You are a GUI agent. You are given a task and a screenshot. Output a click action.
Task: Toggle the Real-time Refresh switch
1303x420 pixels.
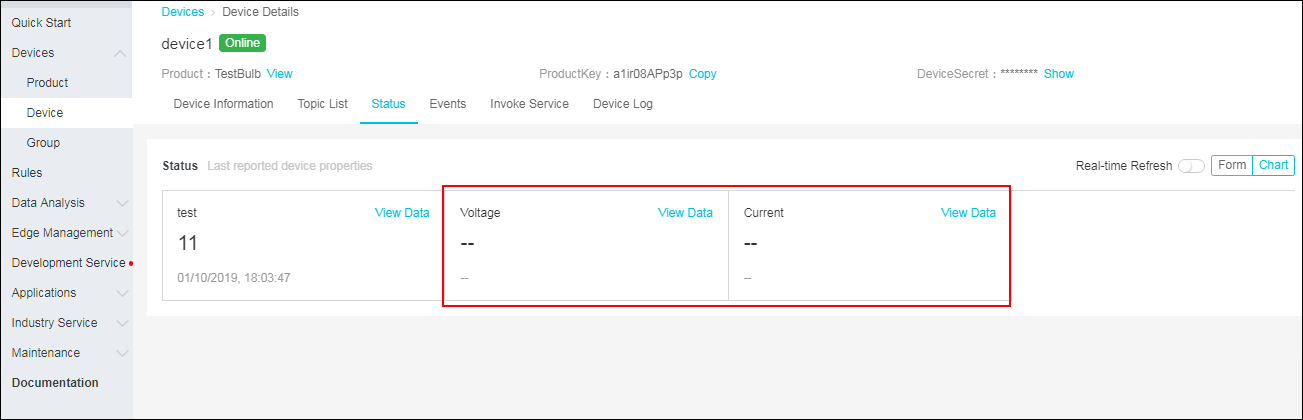pyautogui.click(x=1191, y=166)
